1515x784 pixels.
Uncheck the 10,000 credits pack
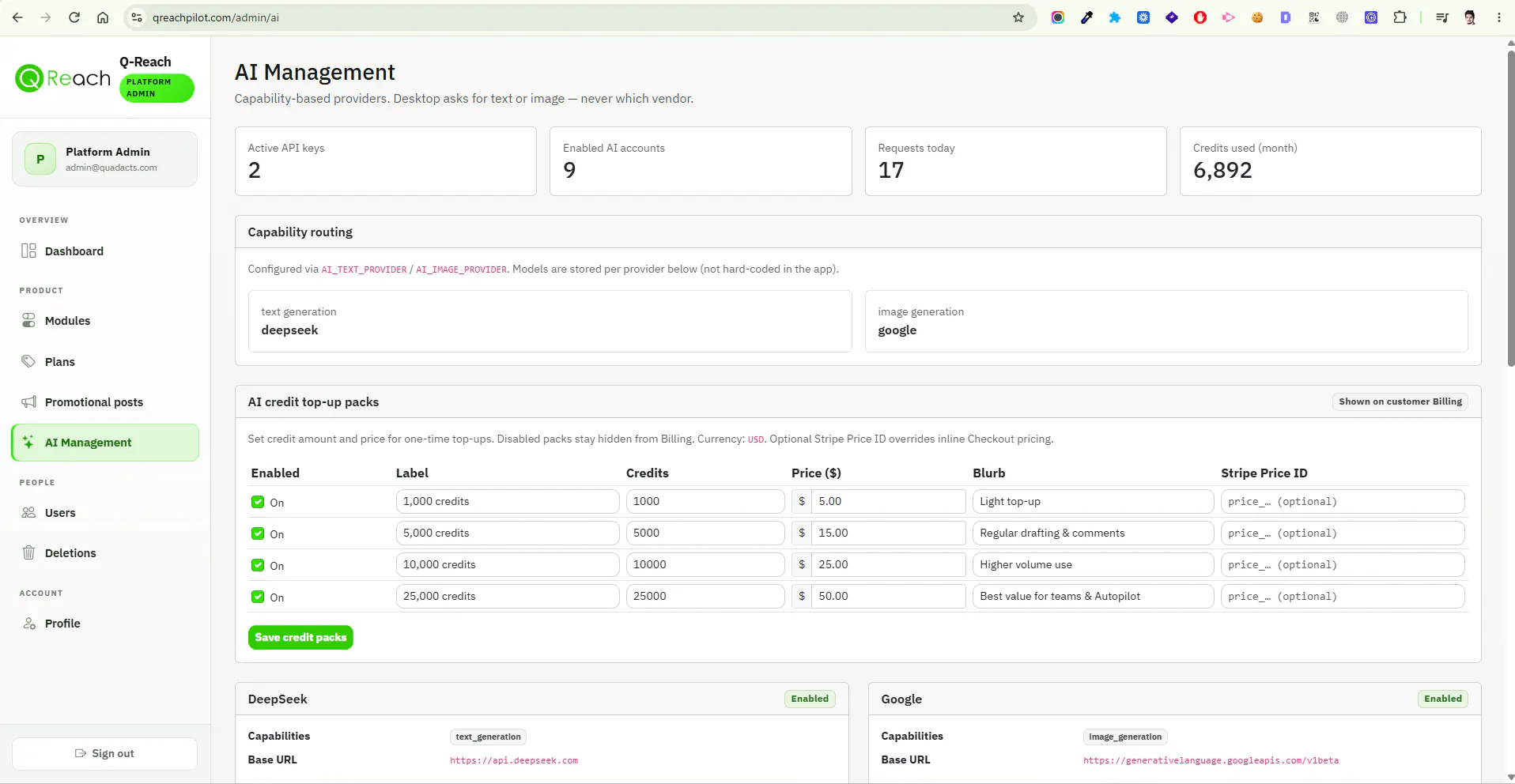(258, 565)
